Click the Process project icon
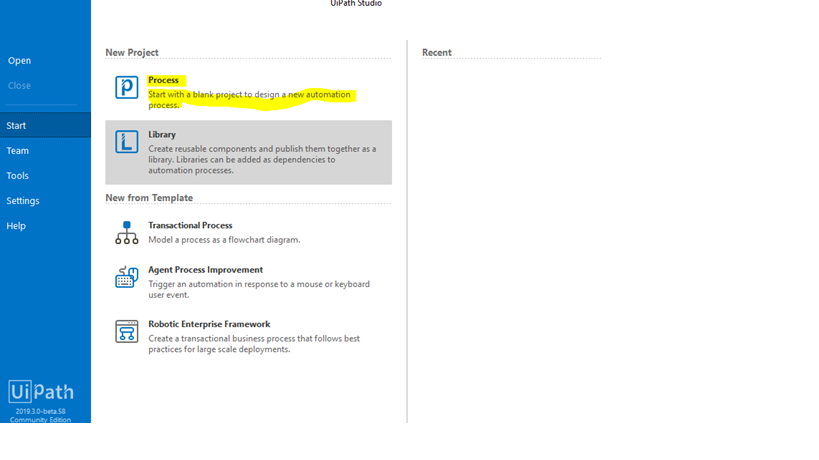Image resolution: width=819 pixels, height=460 pixels. 126,87
